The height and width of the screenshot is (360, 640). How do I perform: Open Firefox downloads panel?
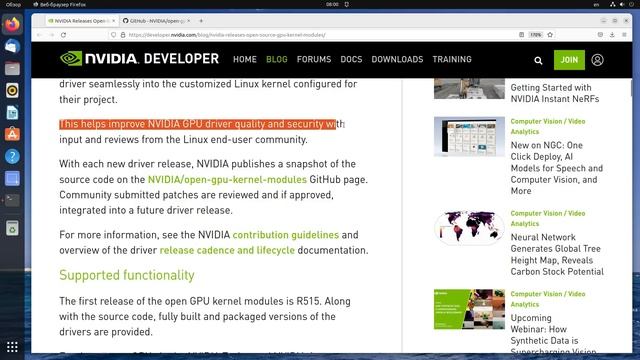click(612, 35)
